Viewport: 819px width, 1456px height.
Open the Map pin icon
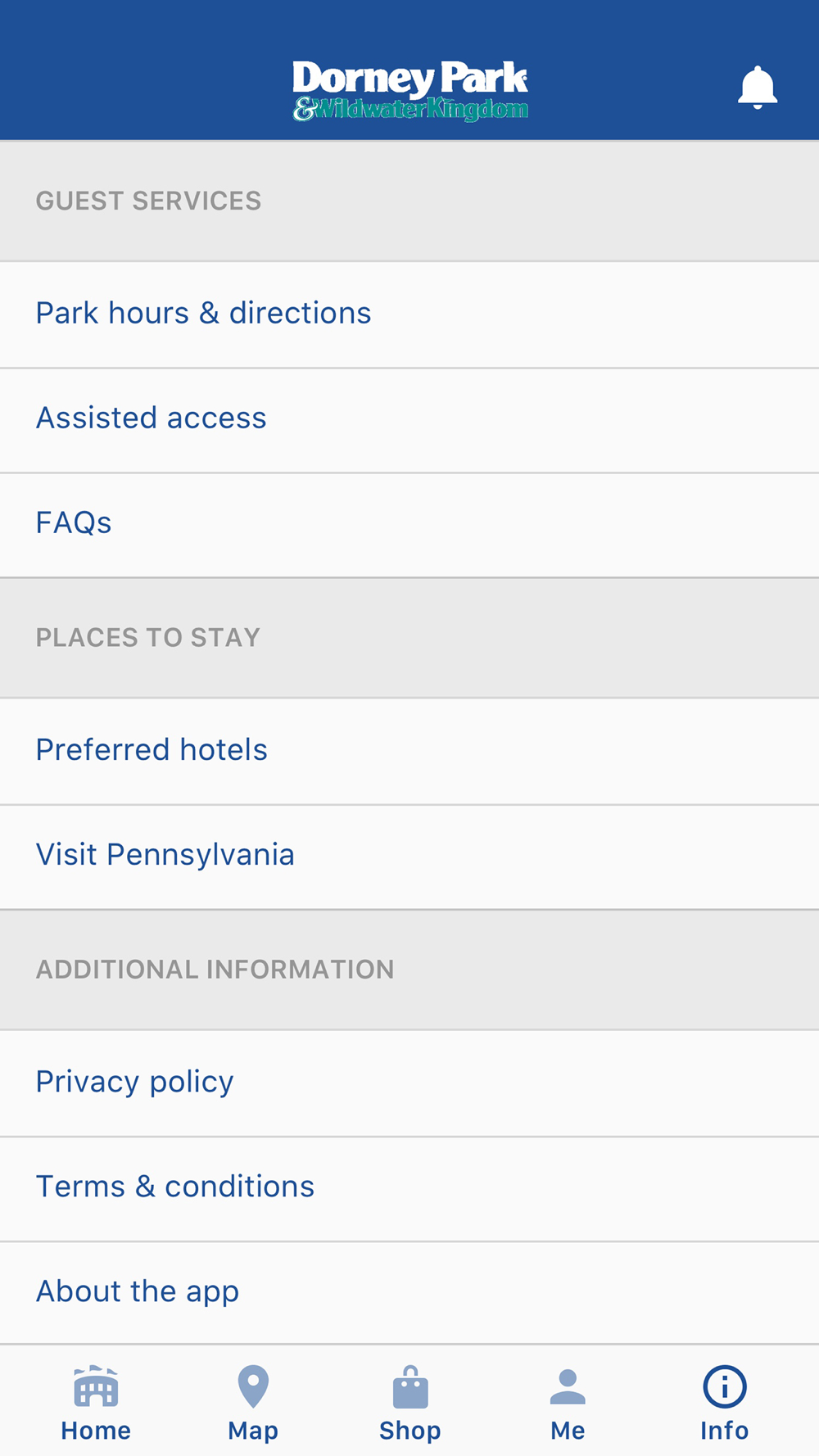pos(253,1386)
